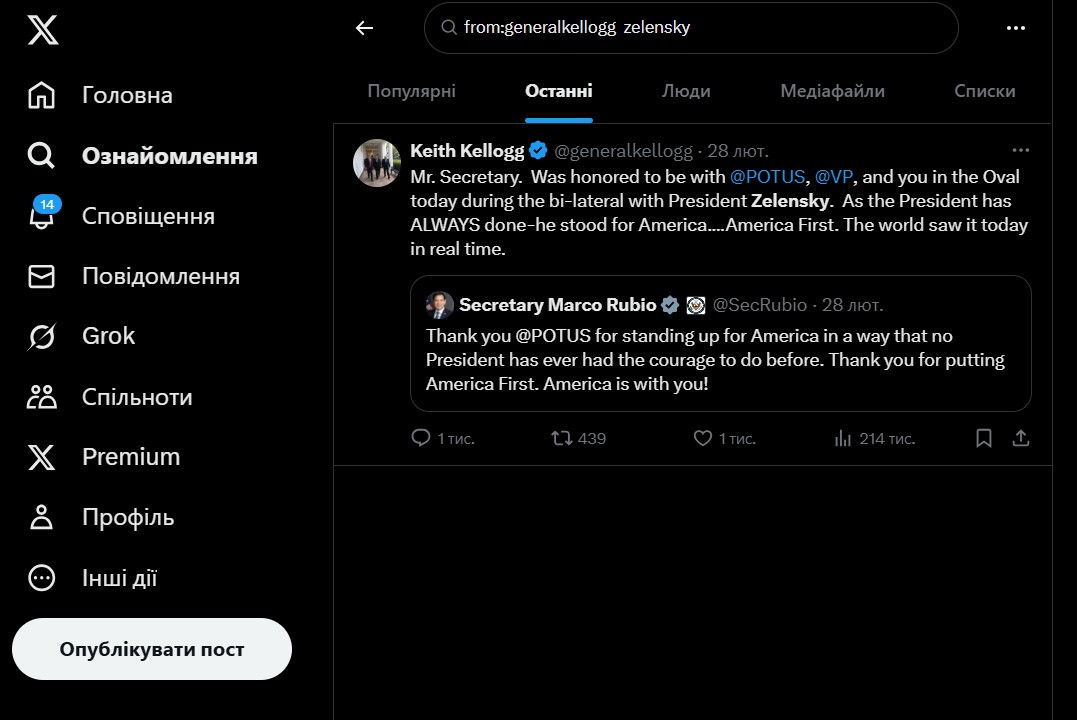Go back using the left arrow icon
Viewport: 1077px width, 720px height.
[x=364, y=28]
